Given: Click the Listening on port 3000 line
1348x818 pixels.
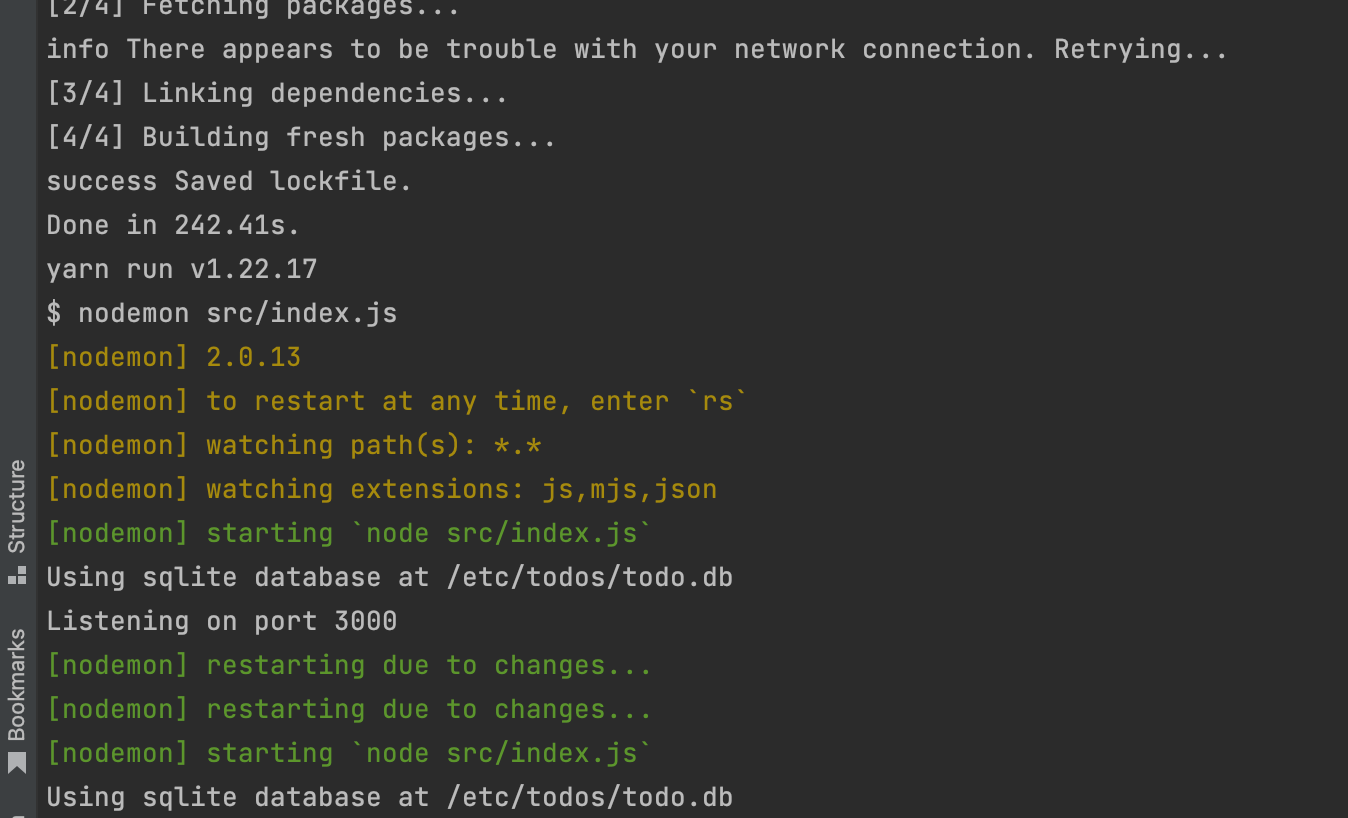Looking at the screenshot, I should (x=221, y=620).
